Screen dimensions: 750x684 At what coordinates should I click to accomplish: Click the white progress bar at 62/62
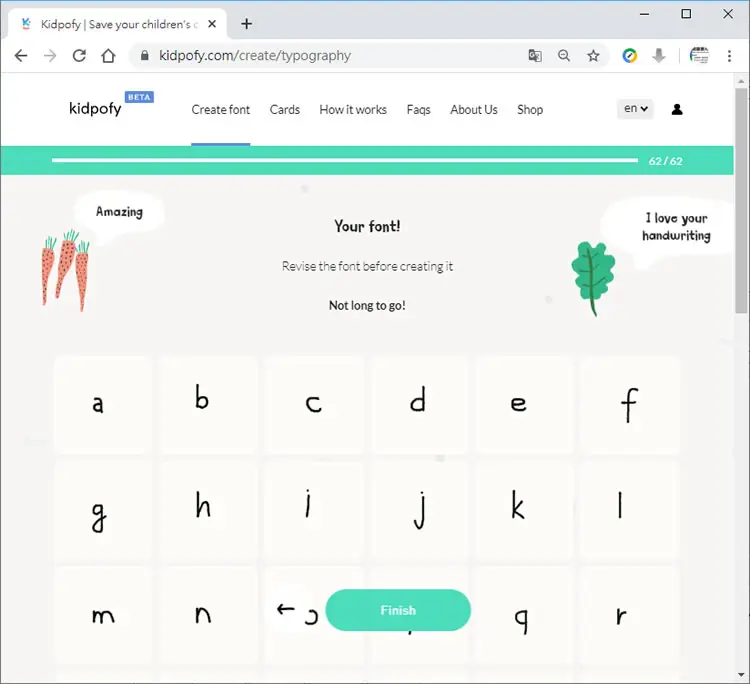[345, 161]
